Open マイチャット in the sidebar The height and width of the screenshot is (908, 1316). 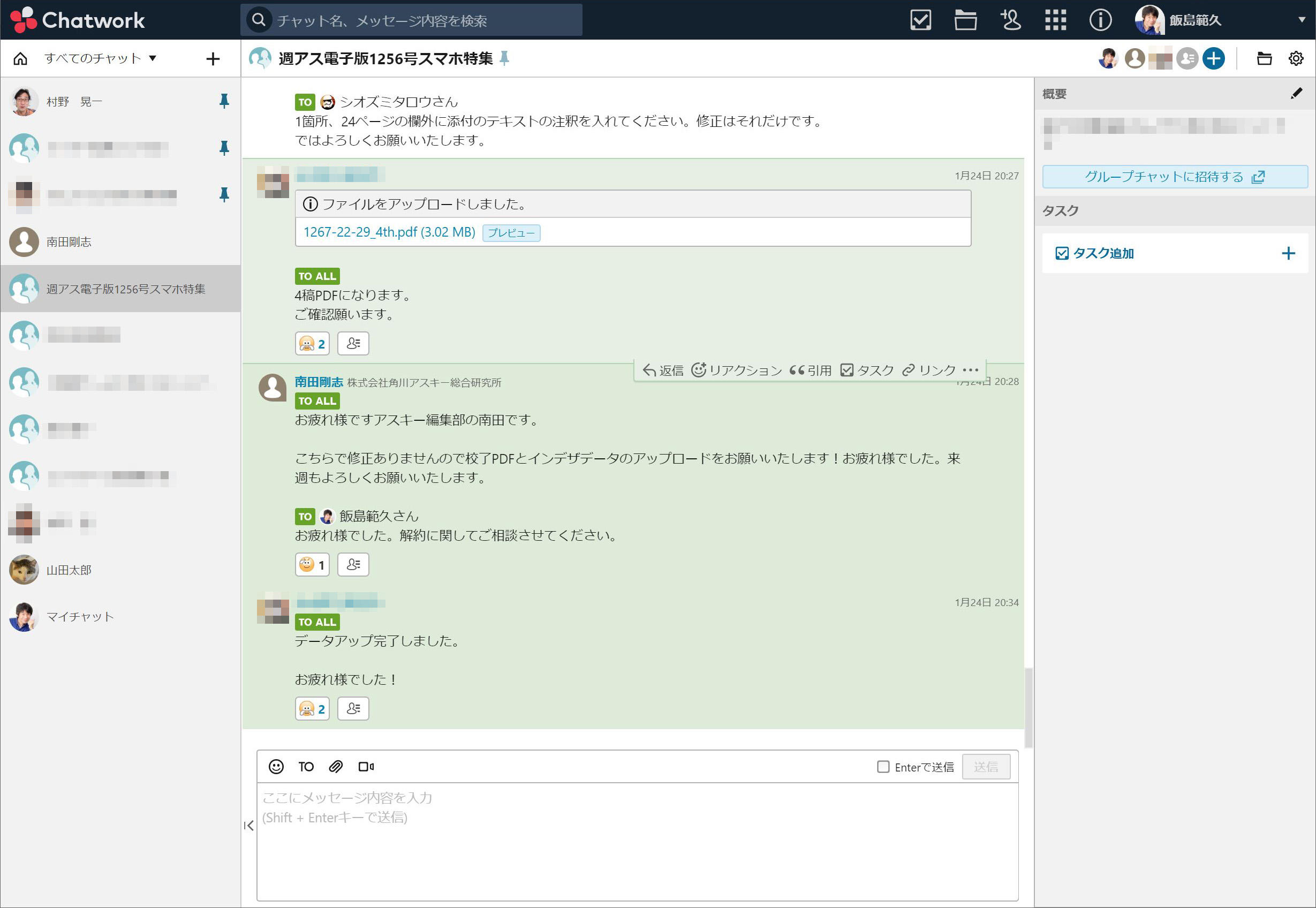120,617
